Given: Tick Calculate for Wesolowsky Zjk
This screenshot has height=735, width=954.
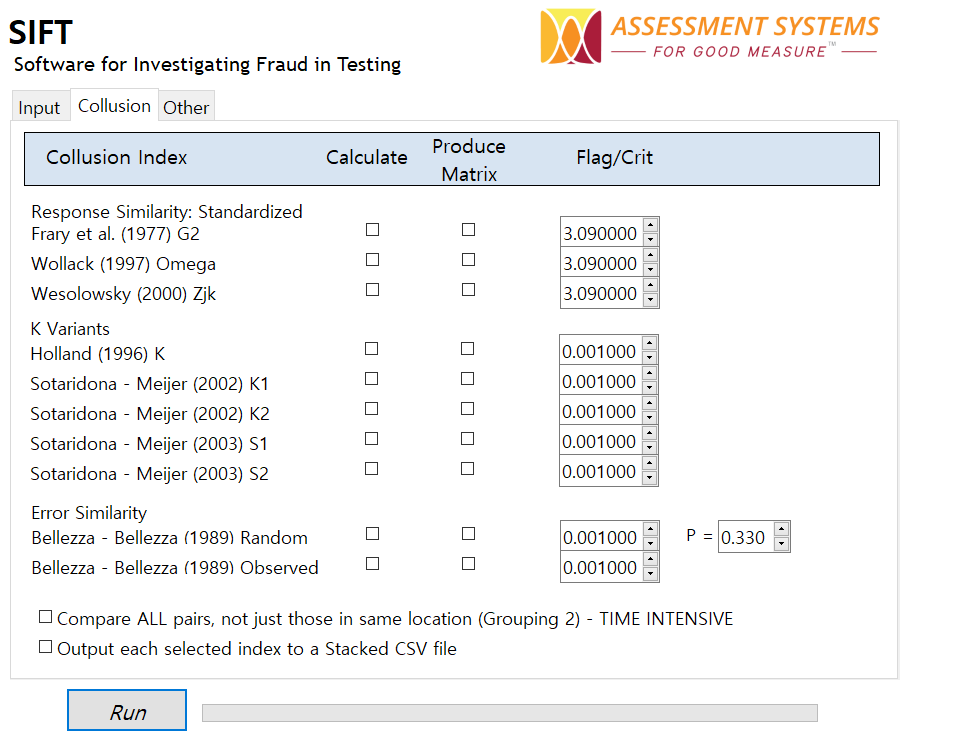Looking at the screenshot, I should [x=372, y=290].
